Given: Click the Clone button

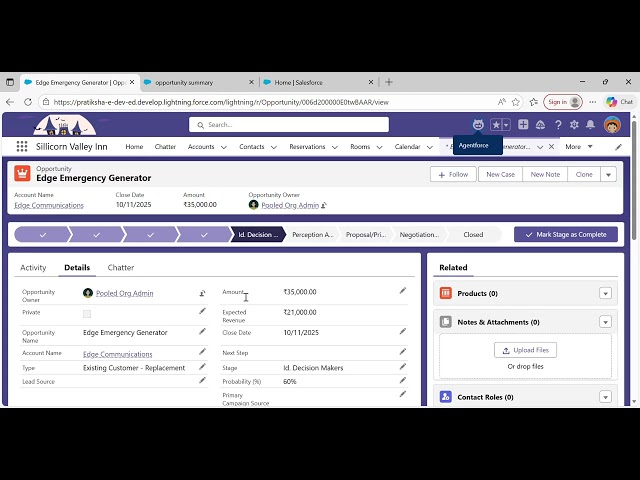Looking at the screenshot, I should 584,175.
